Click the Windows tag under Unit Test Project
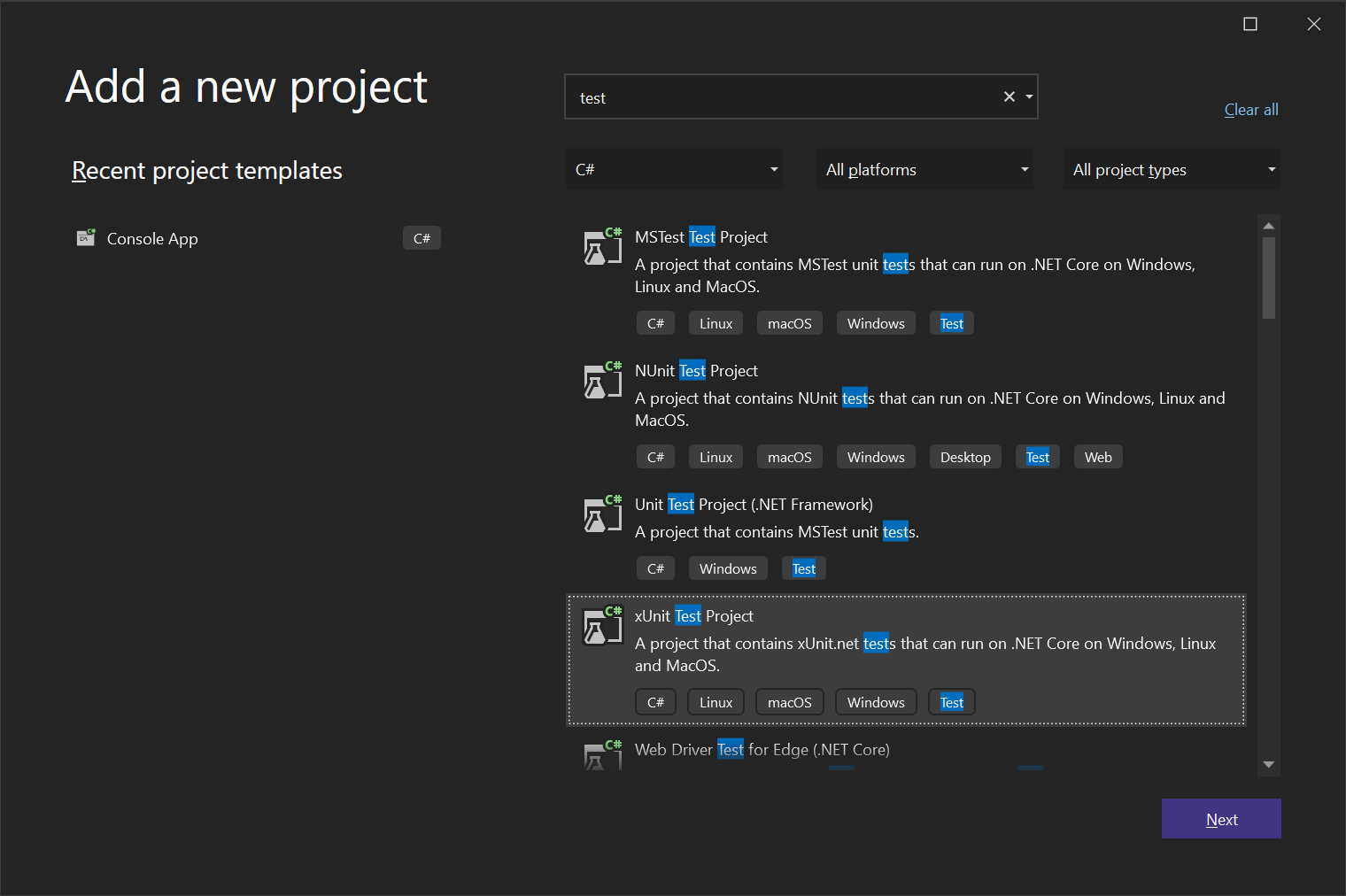The width and height of the screenshot is (1346, 896). click(728, 568)
